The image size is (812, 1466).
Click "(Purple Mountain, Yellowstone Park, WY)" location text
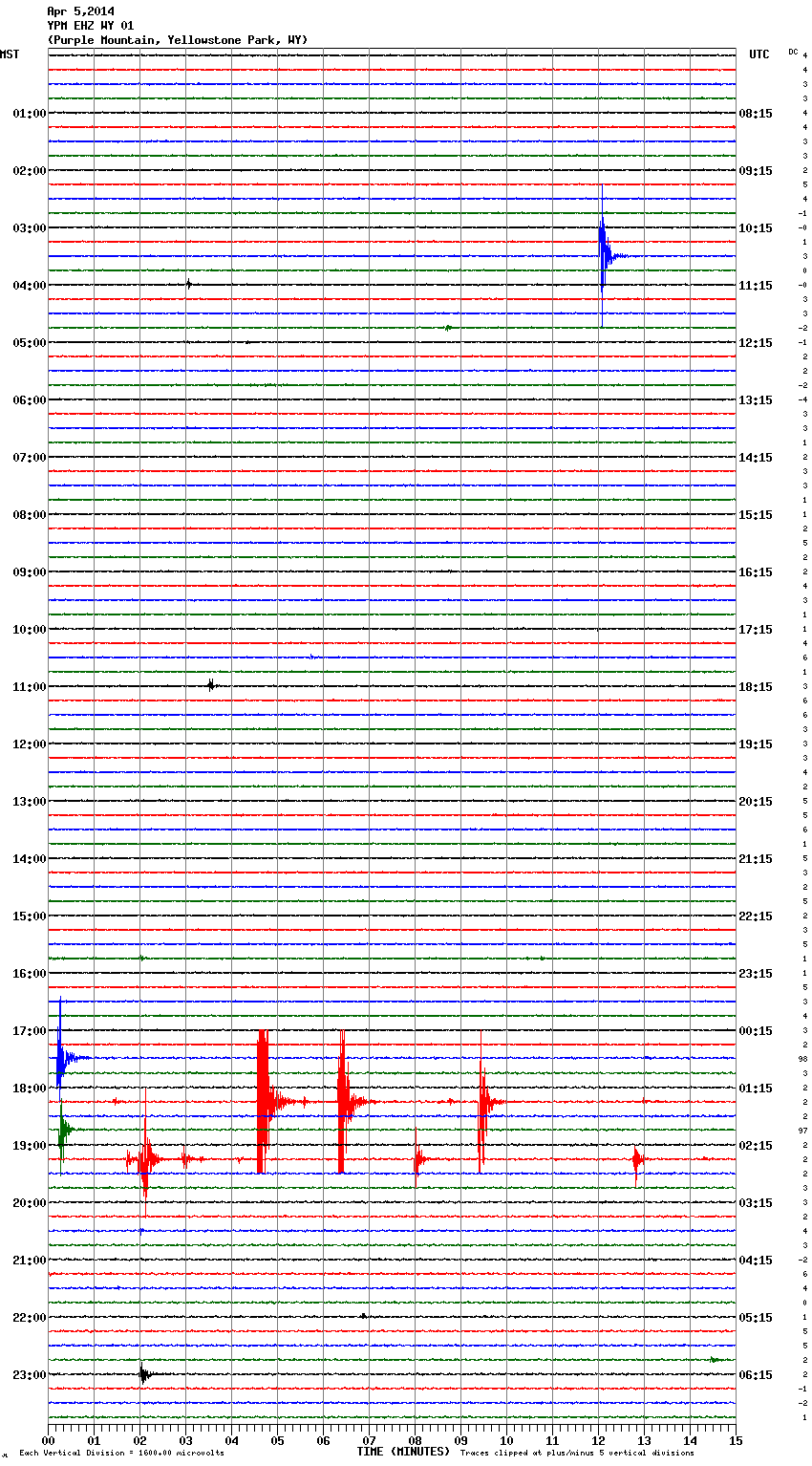177,40
